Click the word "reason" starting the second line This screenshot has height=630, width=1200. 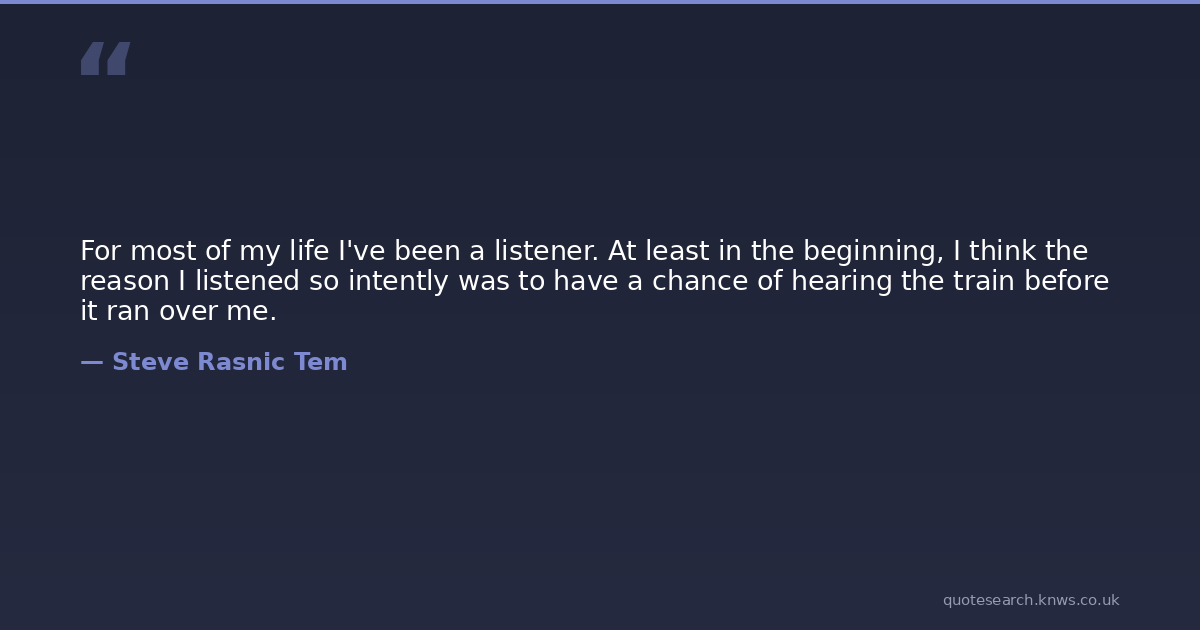(x=125, y=281)
